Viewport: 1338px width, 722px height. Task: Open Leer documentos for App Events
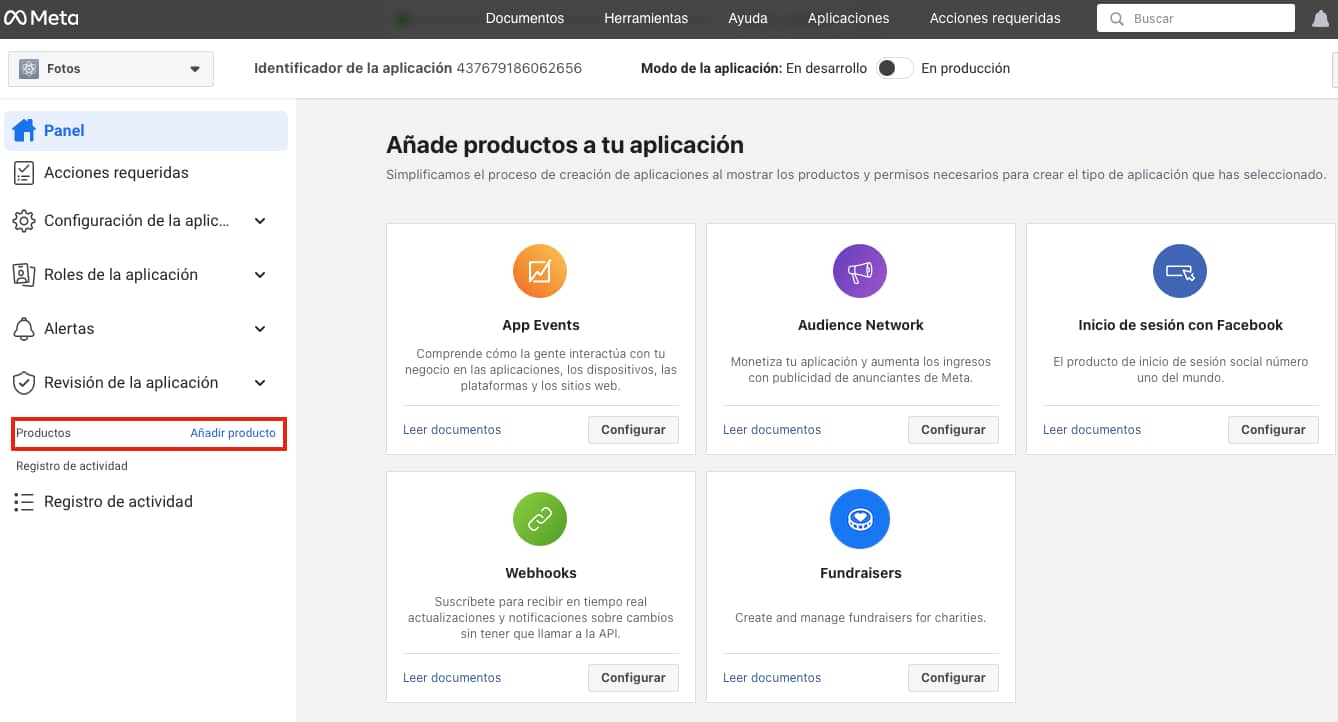(x=452, y=430)
